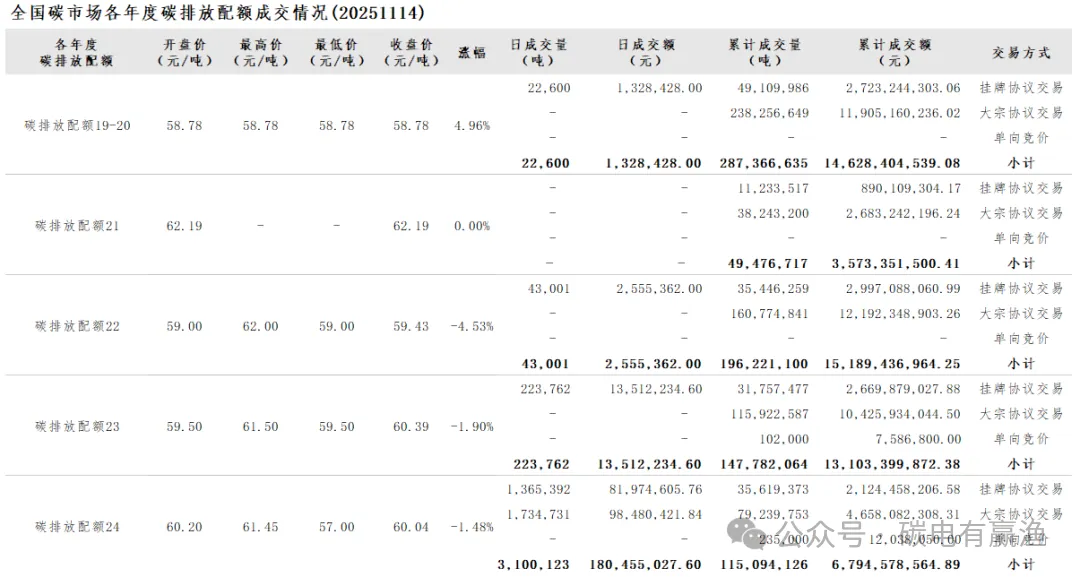Select the -4.53% change value

471,326
